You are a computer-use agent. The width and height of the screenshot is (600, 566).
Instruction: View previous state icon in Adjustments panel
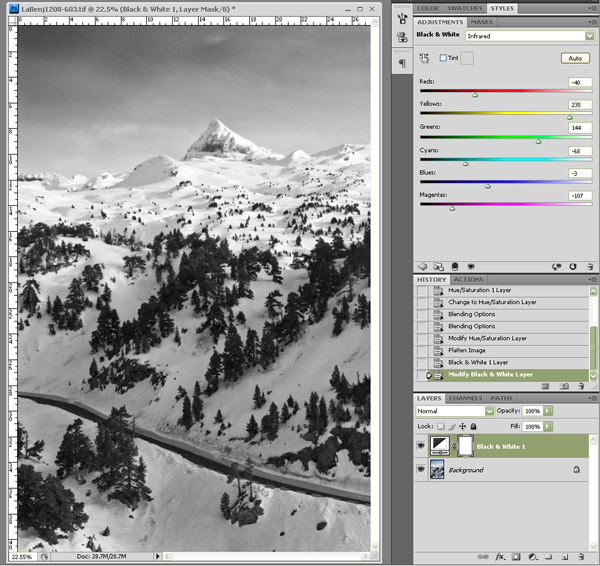[556, 266]
